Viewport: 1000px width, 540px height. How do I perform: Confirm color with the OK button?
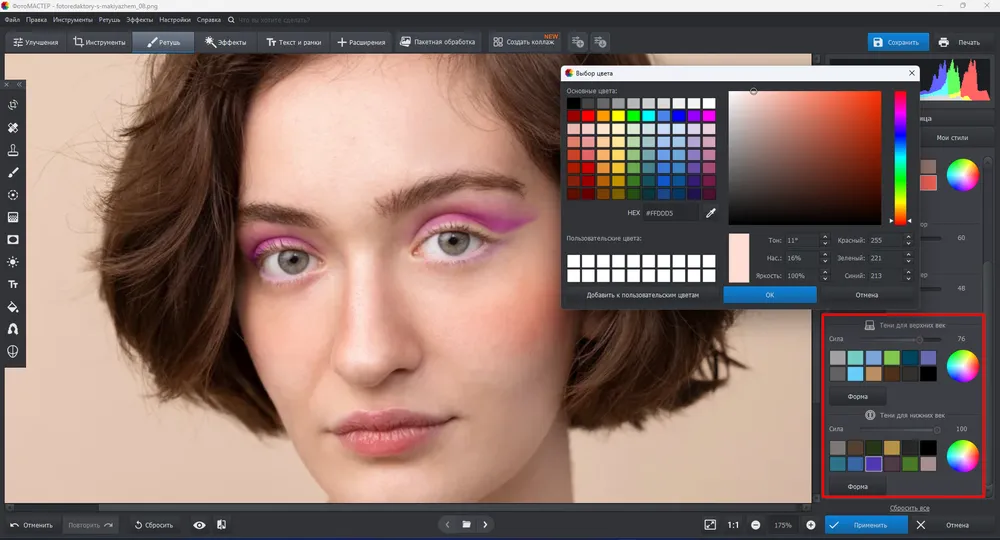pos(770,295)
